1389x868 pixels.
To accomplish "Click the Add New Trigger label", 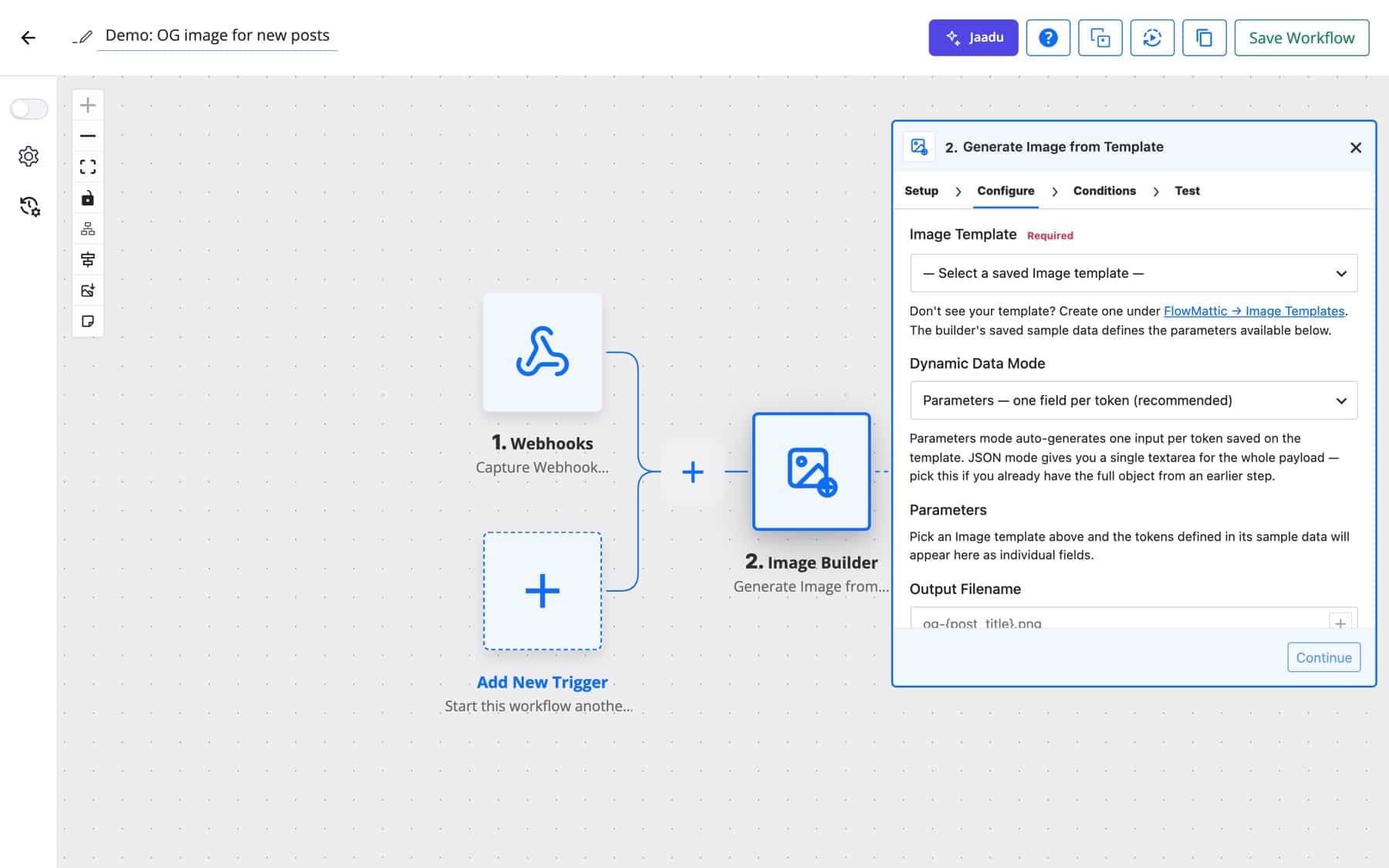I will click(x=542, y=682).
